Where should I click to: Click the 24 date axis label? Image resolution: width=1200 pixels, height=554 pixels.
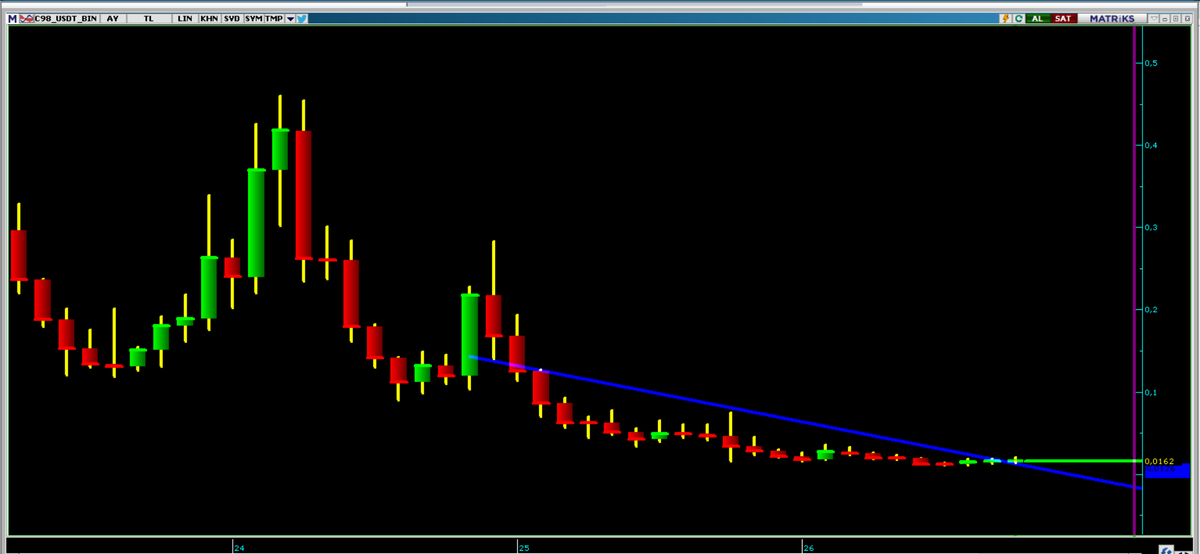[x=239, y=548]
